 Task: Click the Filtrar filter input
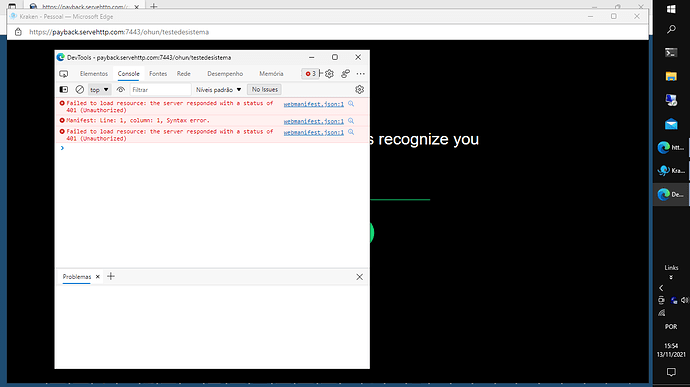pyautogui.click(x=160, y=90)
